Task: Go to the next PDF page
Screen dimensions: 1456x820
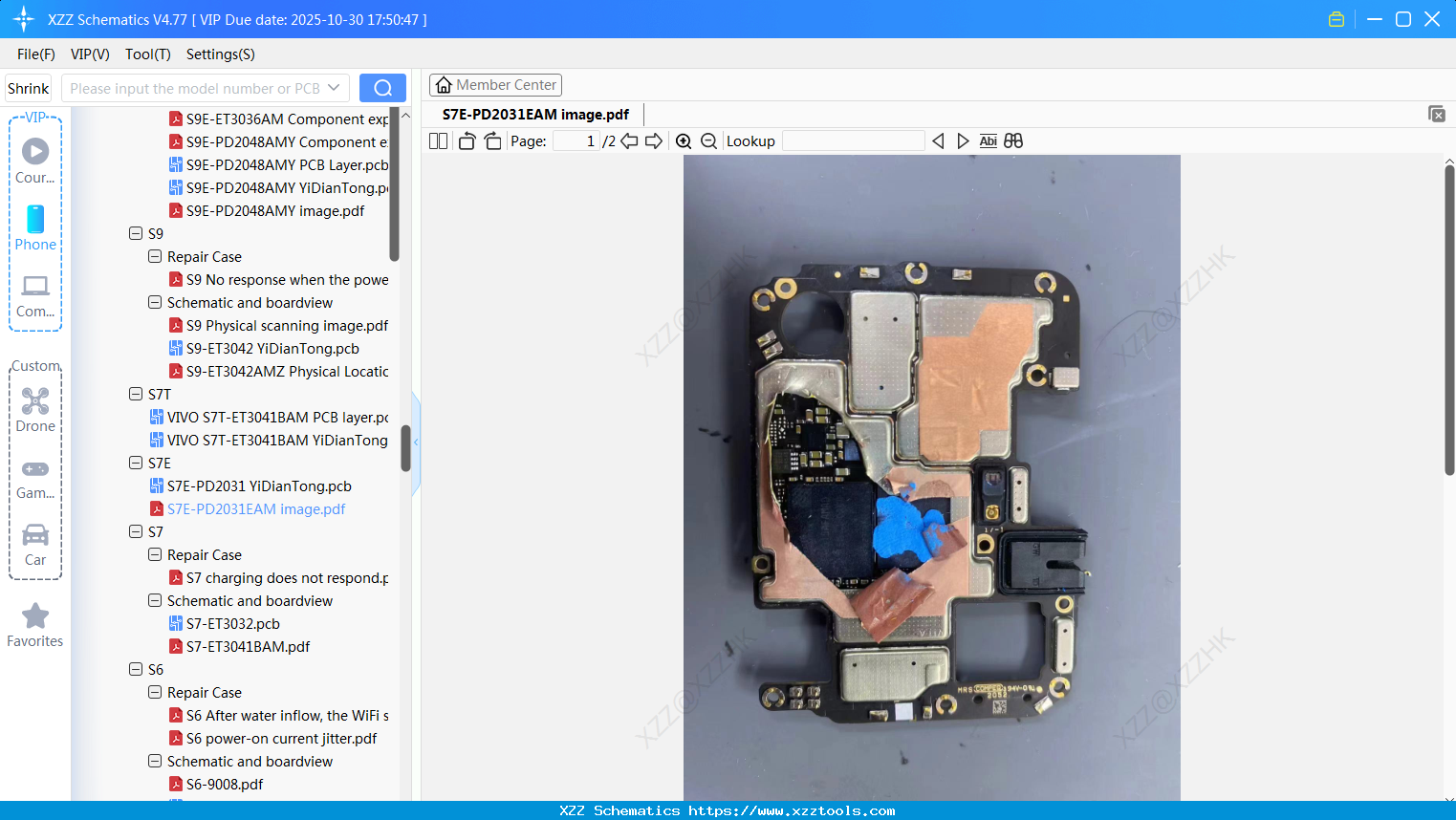Action: (x=654, y=141)
